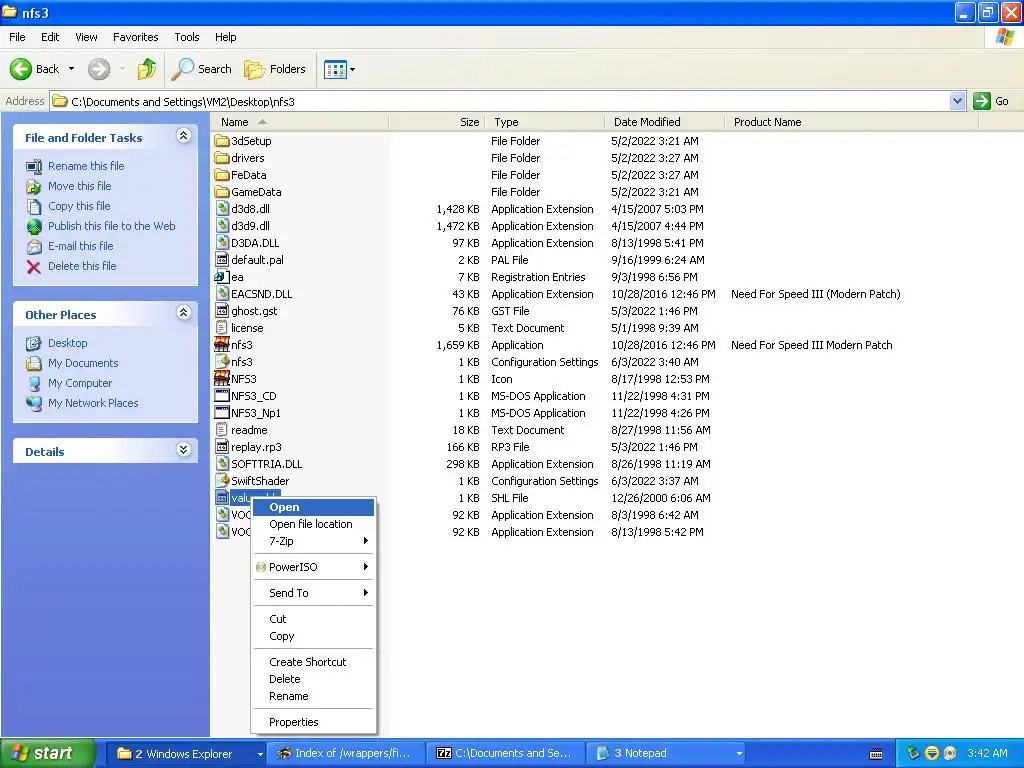Select the SwiftShader configuration icon

[222, 480]
